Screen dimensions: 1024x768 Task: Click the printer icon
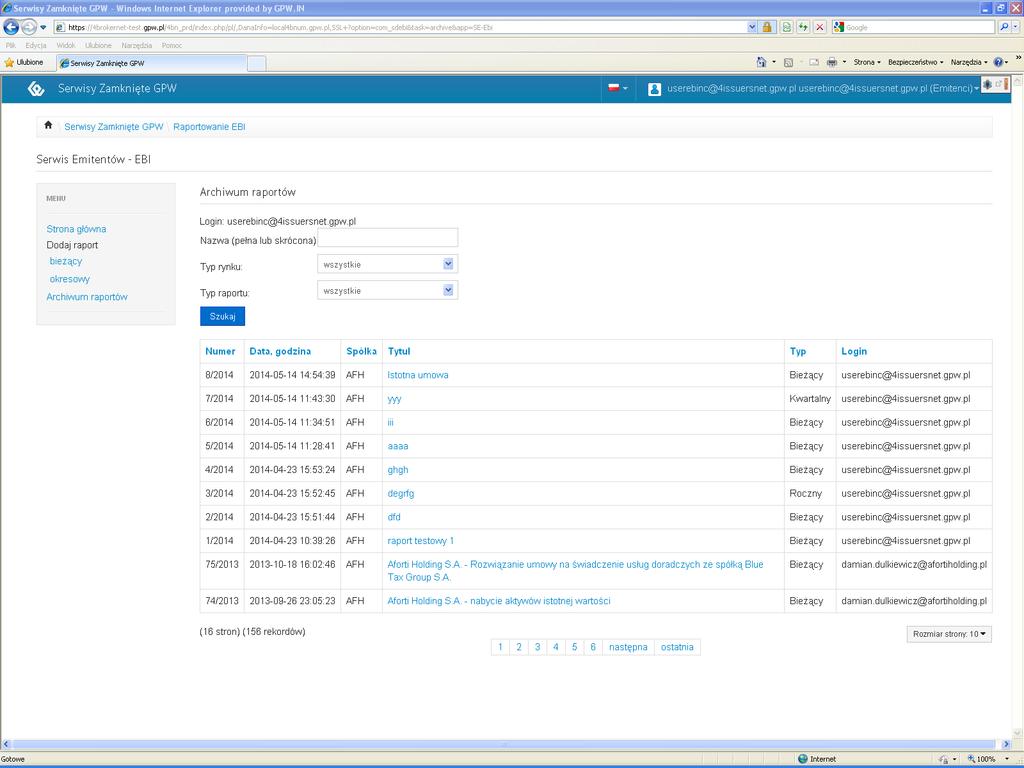coord(832,62)
